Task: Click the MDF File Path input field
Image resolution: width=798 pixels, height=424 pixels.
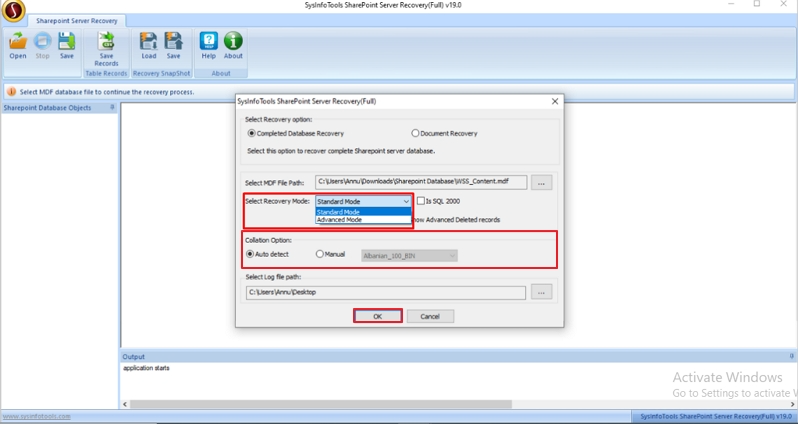Action: click(420, 183)
